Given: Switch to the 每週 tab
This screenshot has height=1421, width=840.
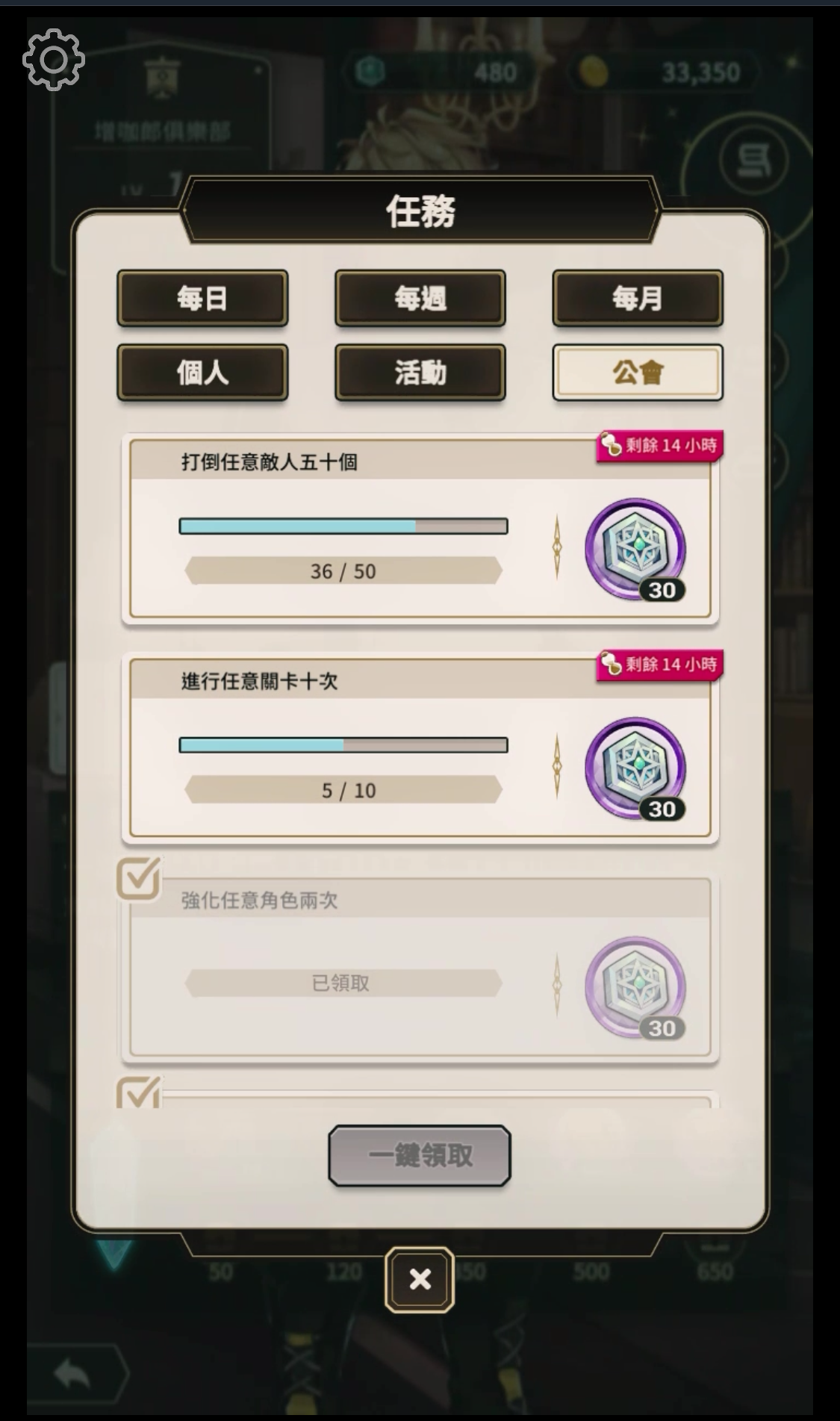Looking at the screenshot, I should [420, 299].
